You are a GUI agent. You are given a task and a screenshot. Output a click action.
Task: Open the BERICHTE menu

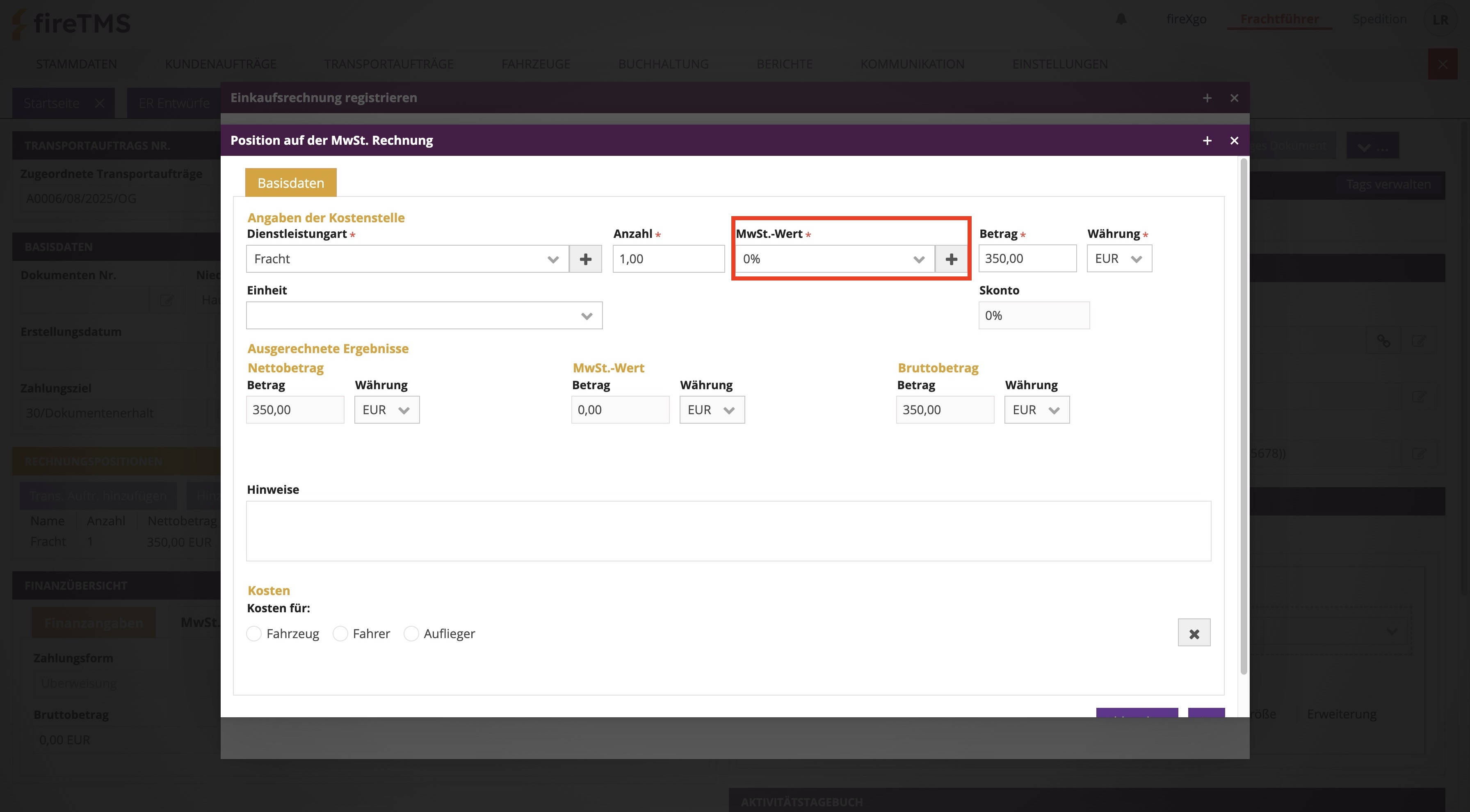(785, 64)
